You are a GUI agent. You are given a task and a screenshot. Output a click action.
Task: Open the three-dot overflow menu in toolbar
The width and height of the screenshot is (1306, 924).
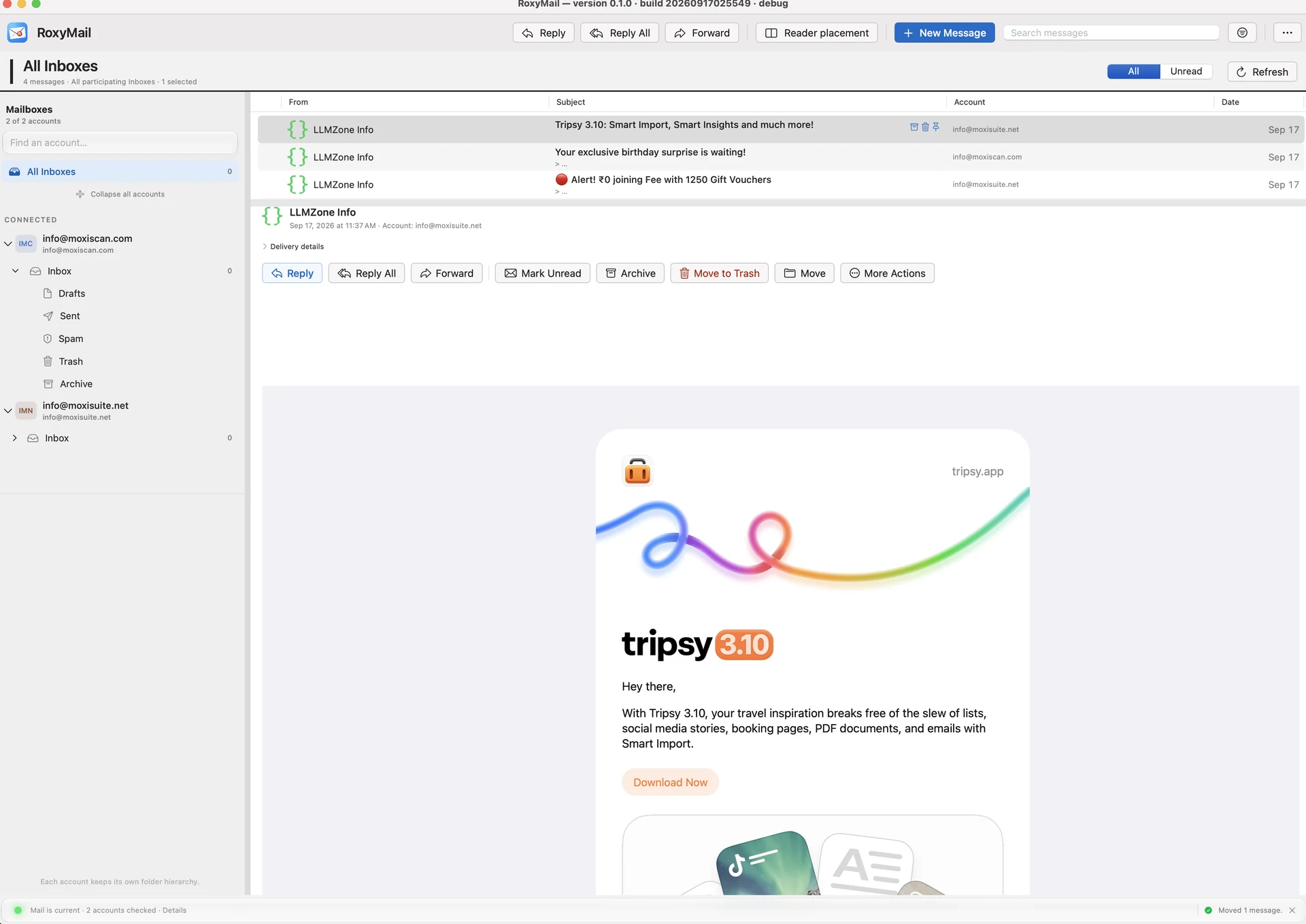point(1287,33)
